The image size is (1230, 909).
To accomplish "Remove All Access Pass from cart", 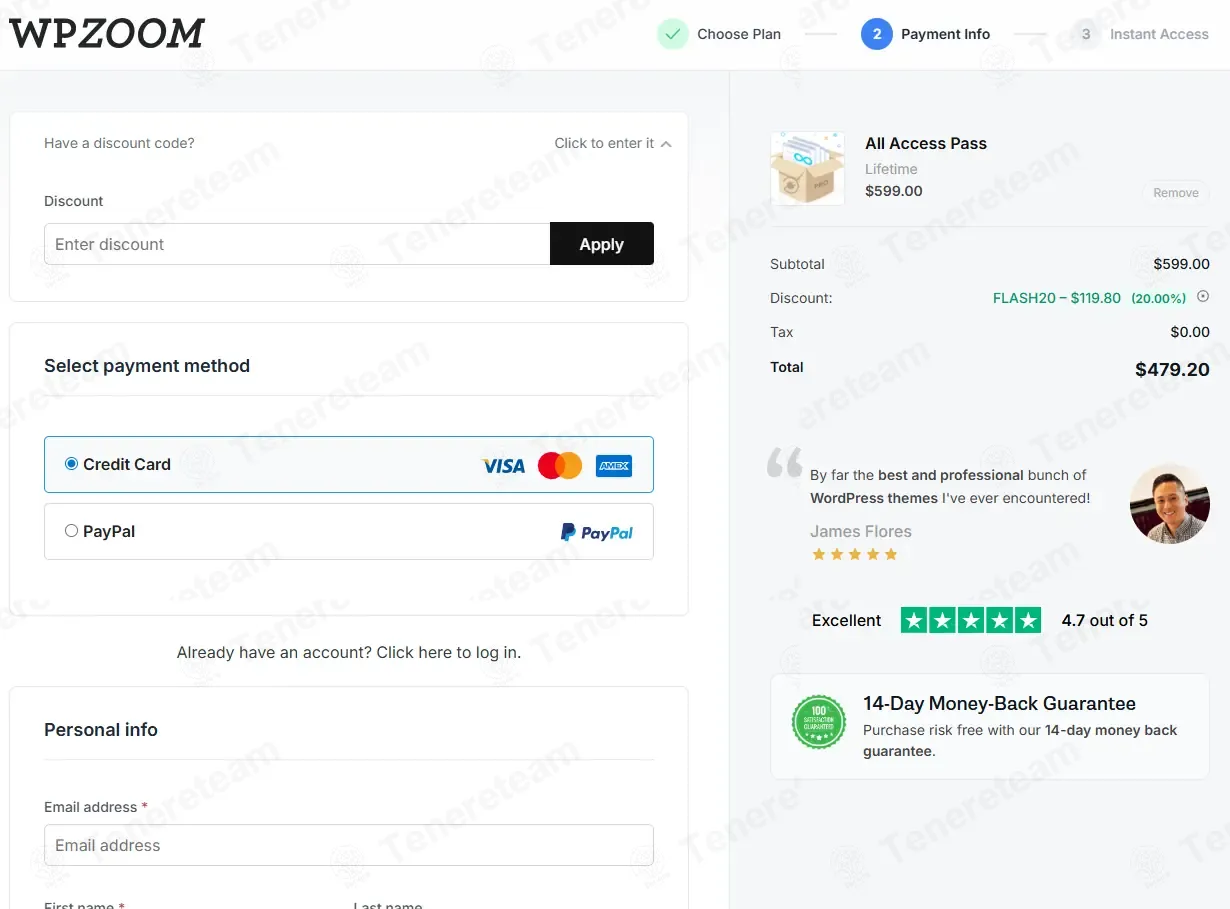I will point(1176,193).
